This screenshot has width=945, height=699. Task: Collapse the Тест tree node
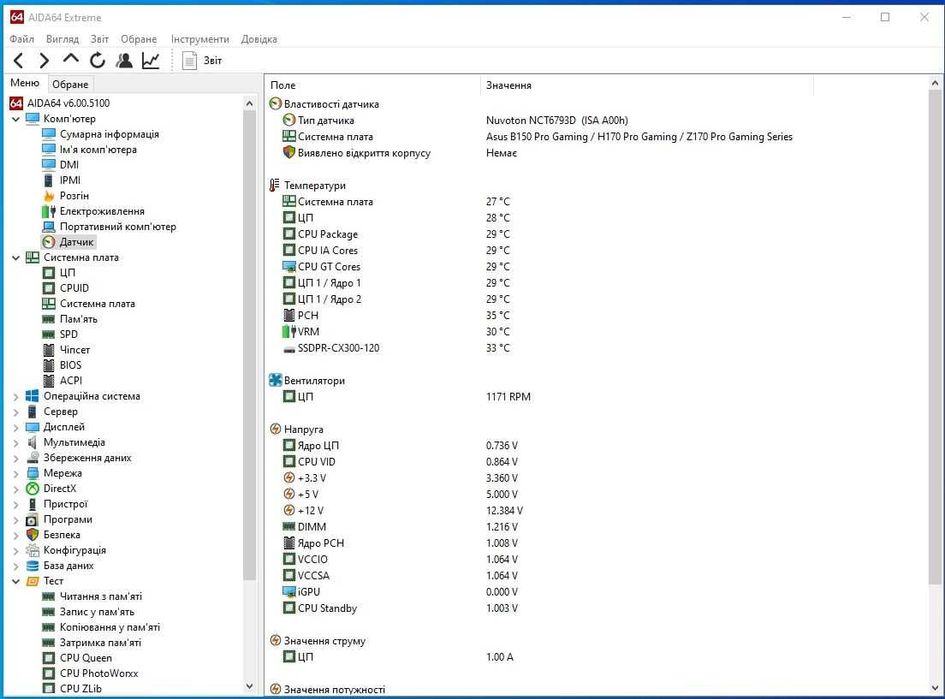[16, 581]
